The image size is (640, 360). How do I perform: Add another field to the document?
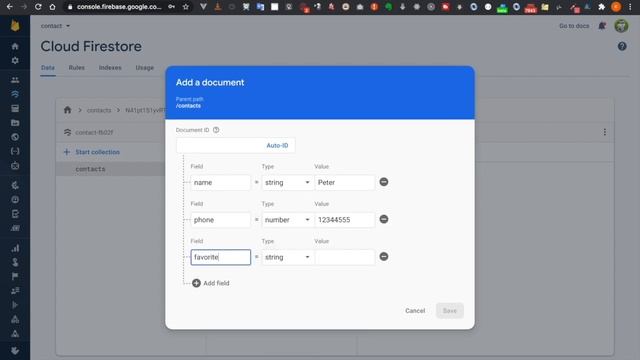211,283
